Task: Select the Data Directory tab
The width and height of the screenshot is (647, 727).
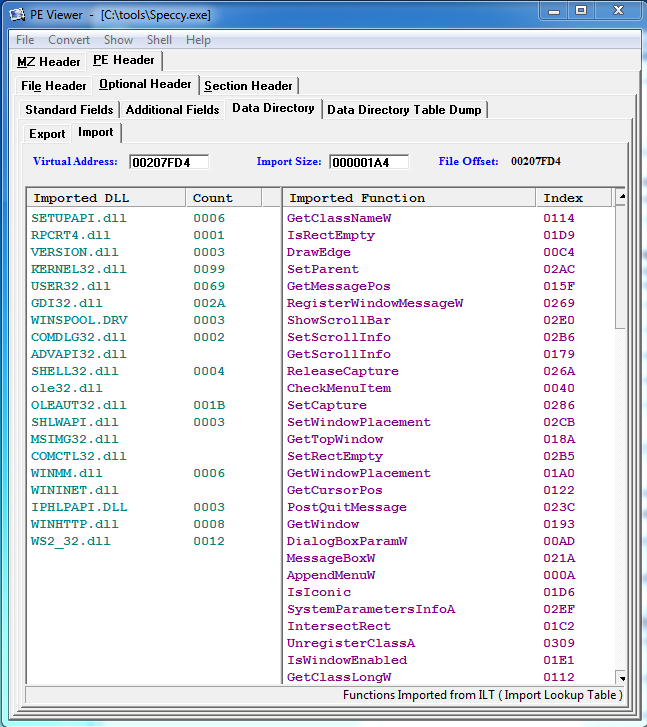Action: coord(273,108)
